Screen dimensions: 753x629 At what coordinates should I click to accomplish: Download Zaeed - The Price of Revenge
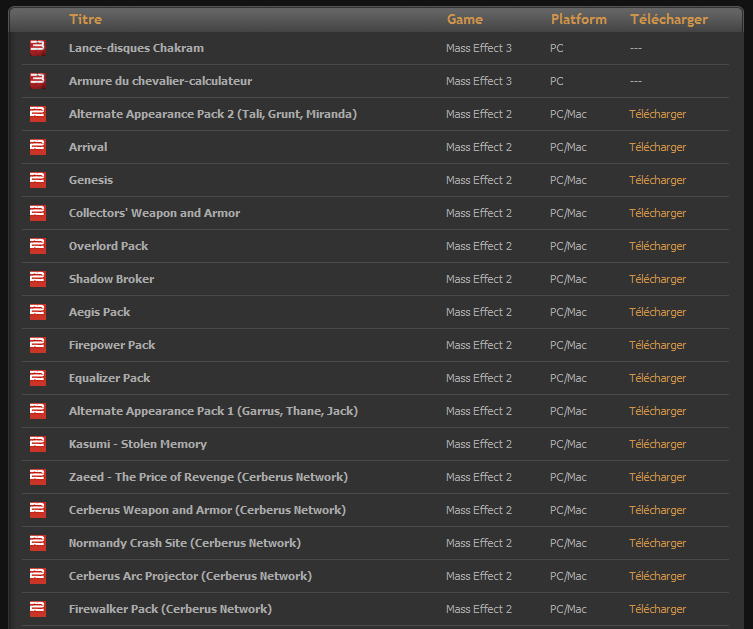(657, 477)
